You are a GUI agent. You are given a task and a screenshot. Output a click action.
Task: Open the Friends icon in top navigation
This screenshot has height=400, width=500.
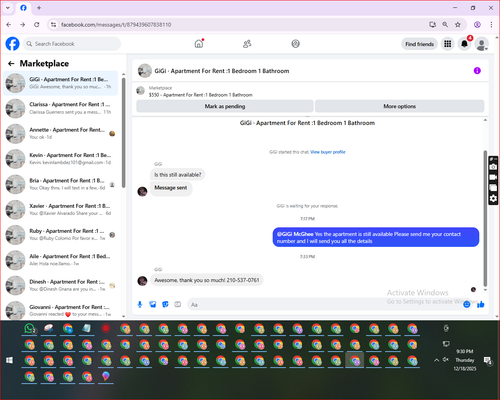[247, 44]
